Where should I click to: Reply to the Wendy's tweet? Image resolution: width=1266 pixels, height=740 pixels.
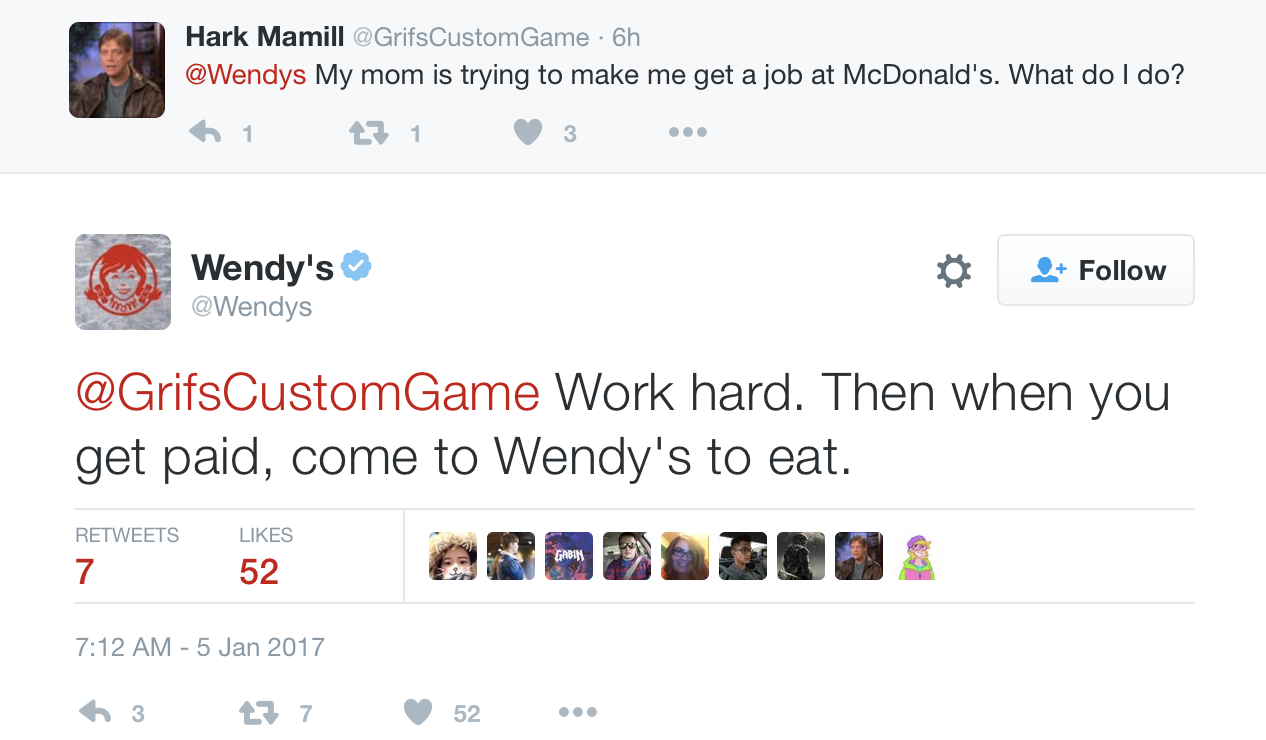95,712
